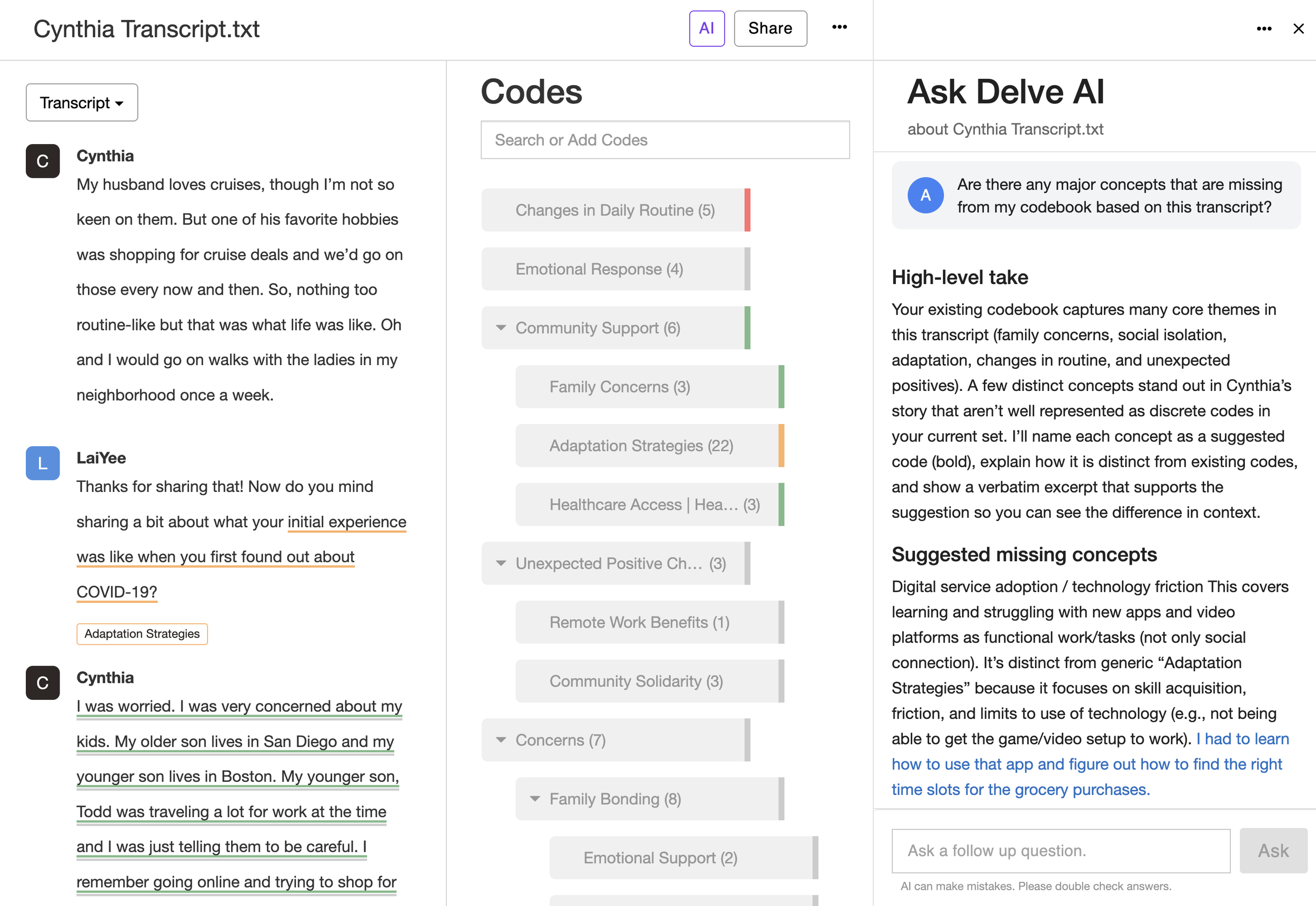Click LaiYee's blue L avatar

click(43, 463)
